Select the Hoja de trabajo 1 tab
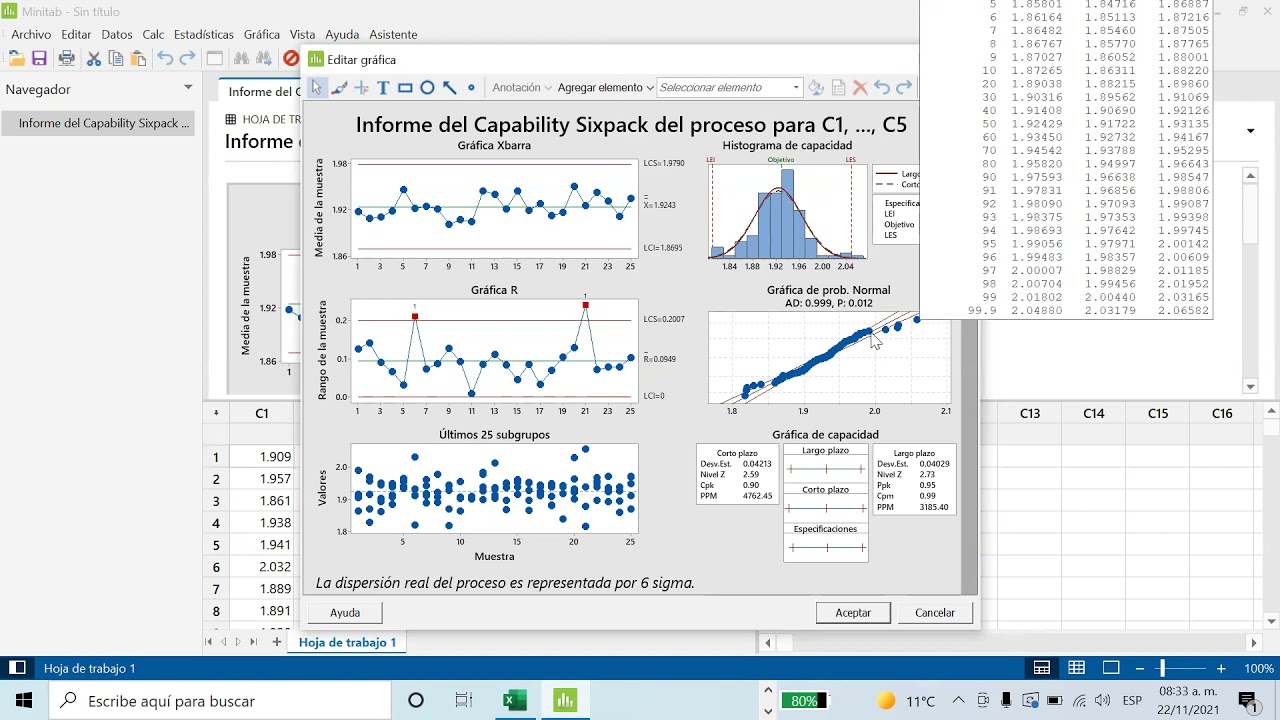Viewport: 1280px width, 720px height. [348, 642]
